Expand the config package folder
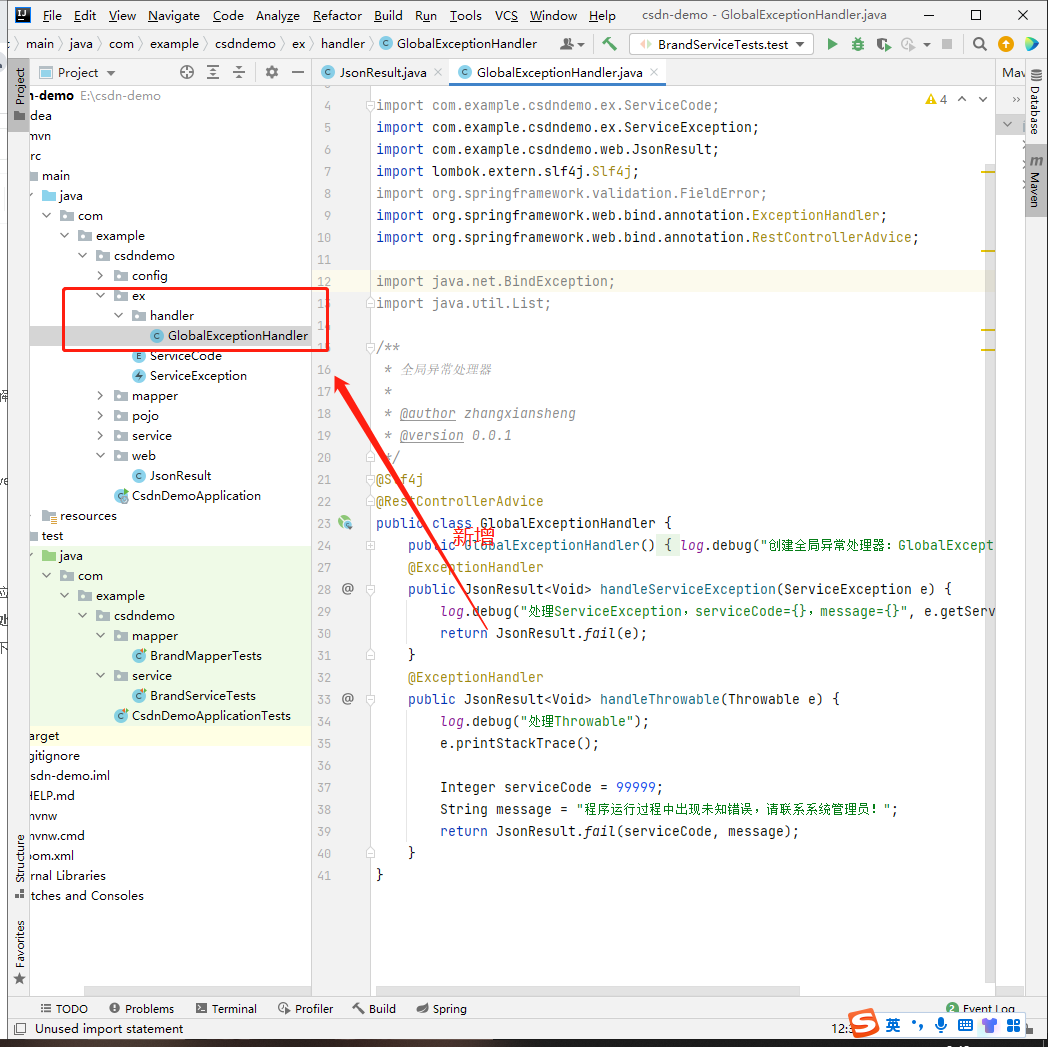 click(100, 275)
